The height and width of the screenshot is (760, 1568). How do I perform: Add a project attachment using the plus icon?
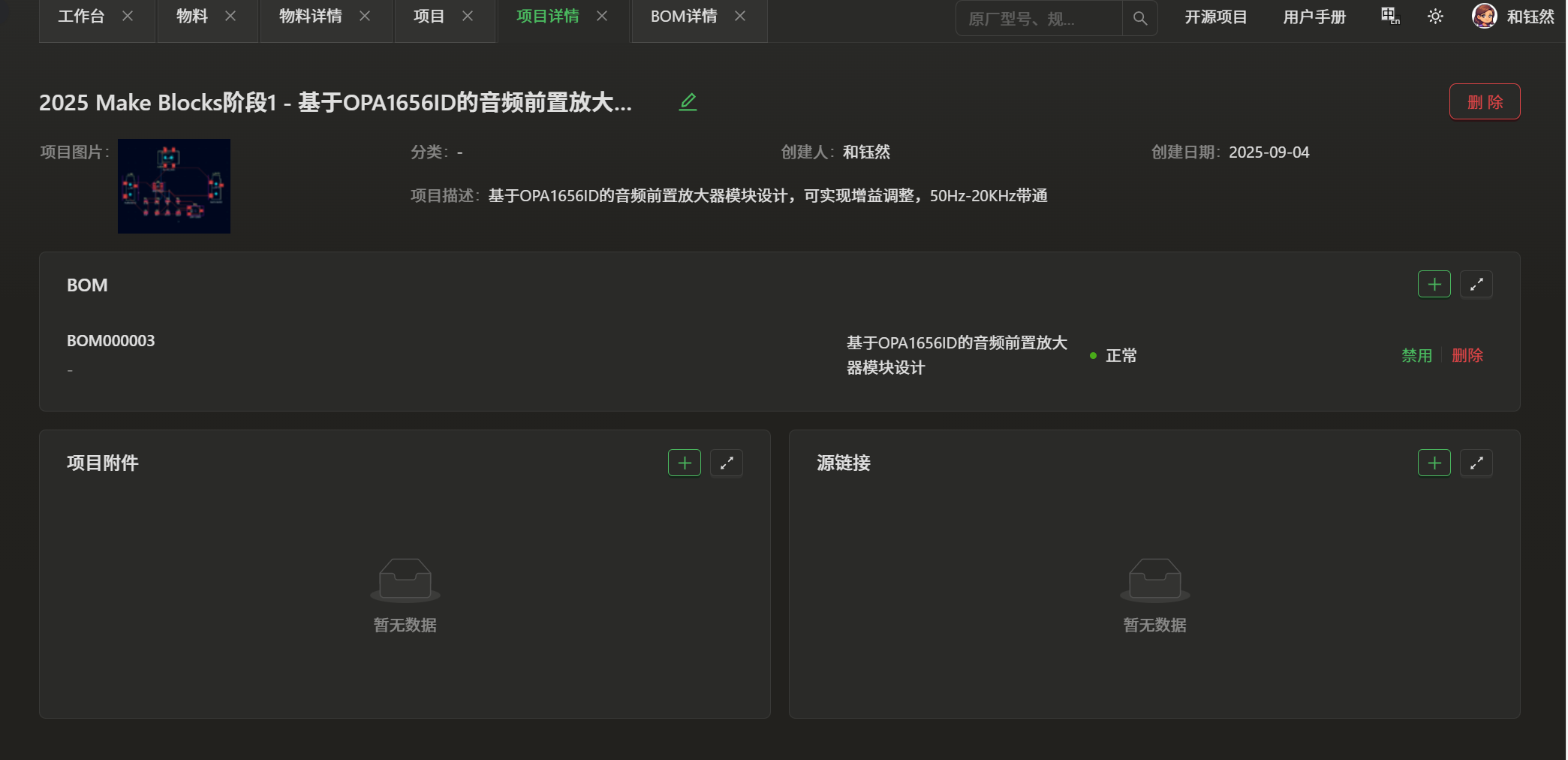pyautogui.click(x=684, y=463)
